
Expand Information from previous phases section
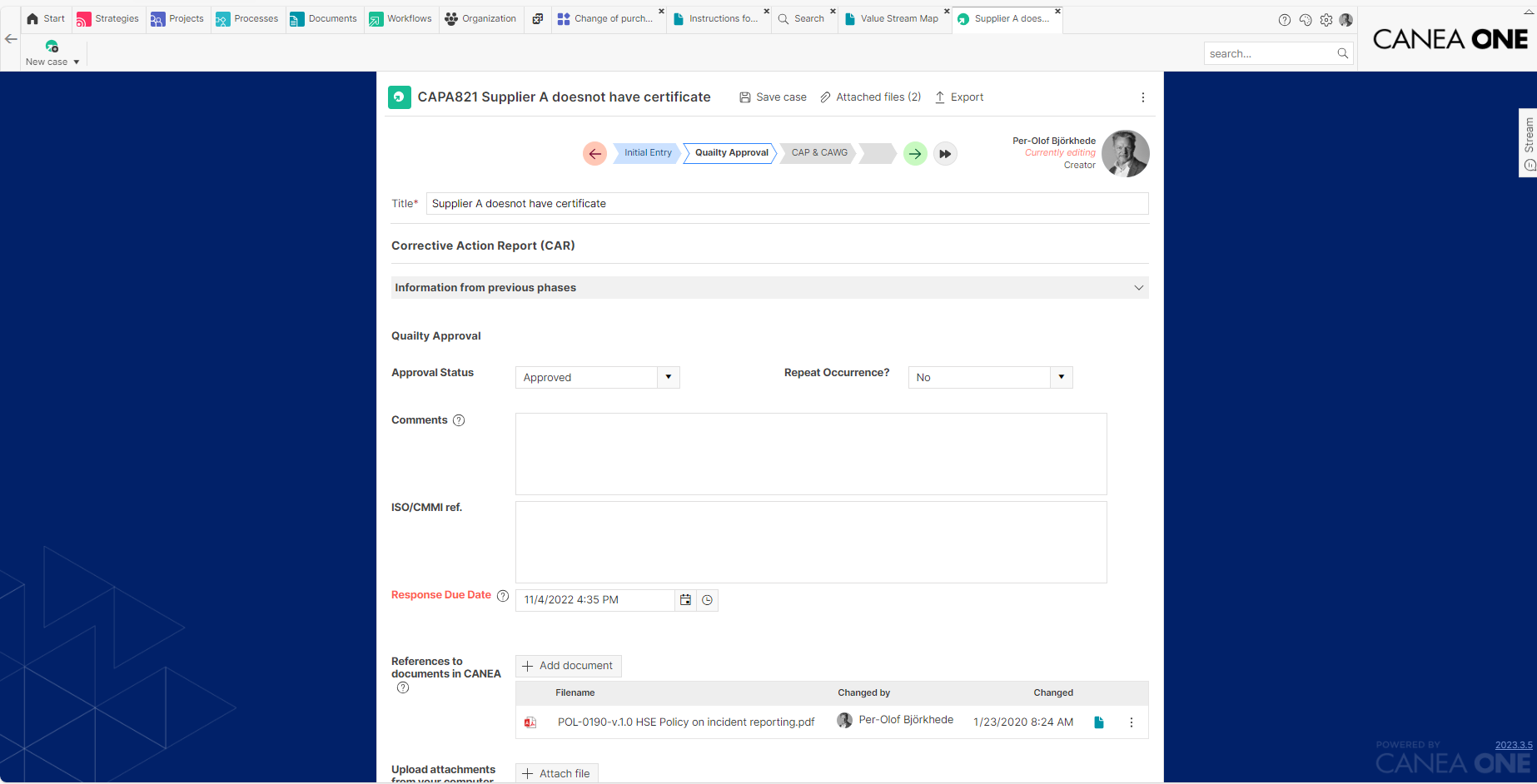[1138, 288]
